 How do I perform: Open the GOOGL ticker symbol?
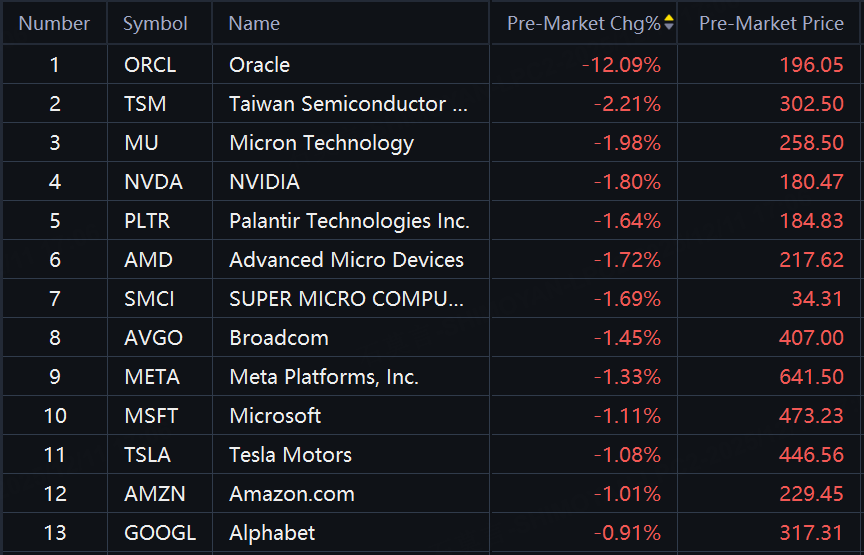coord(160,533)
